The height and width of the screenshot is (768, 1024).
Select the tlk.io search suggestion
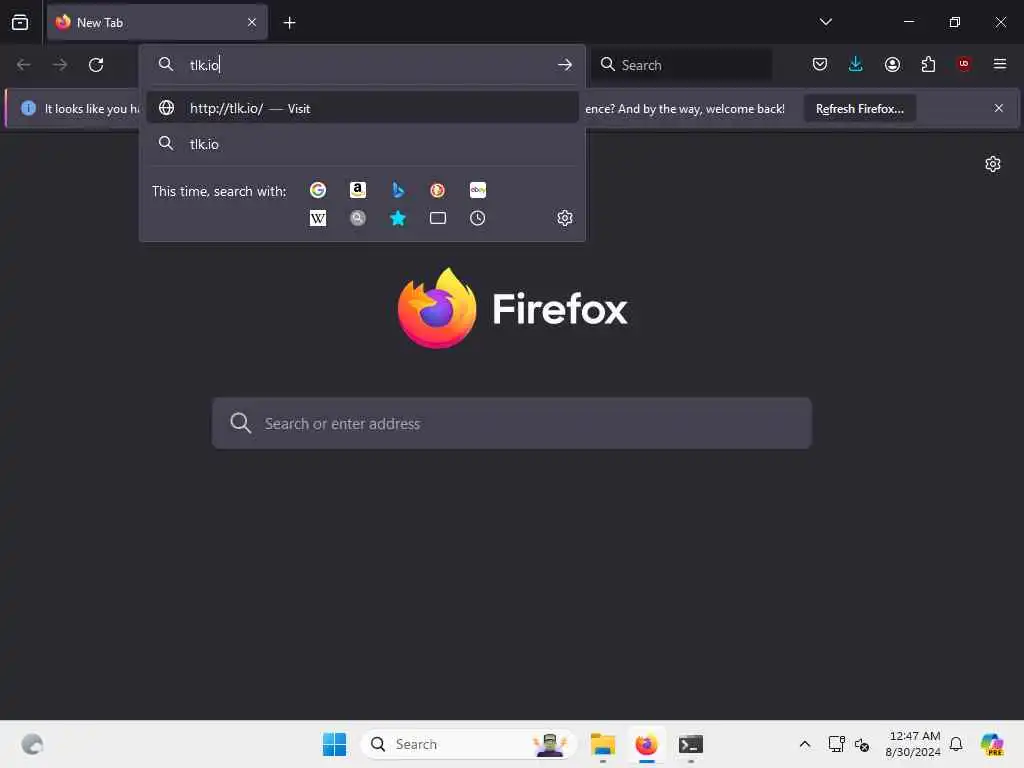(362, 144)
